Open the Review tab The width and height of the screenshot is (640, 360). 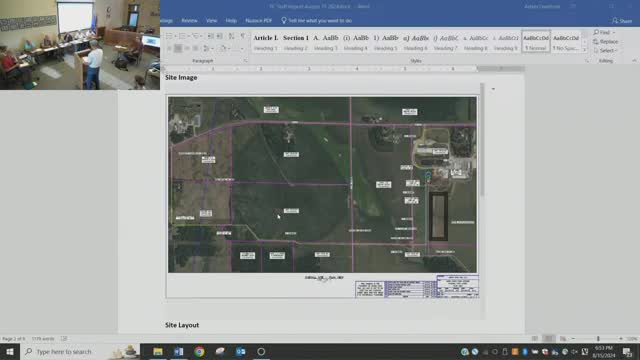click(x=189, y=20)
